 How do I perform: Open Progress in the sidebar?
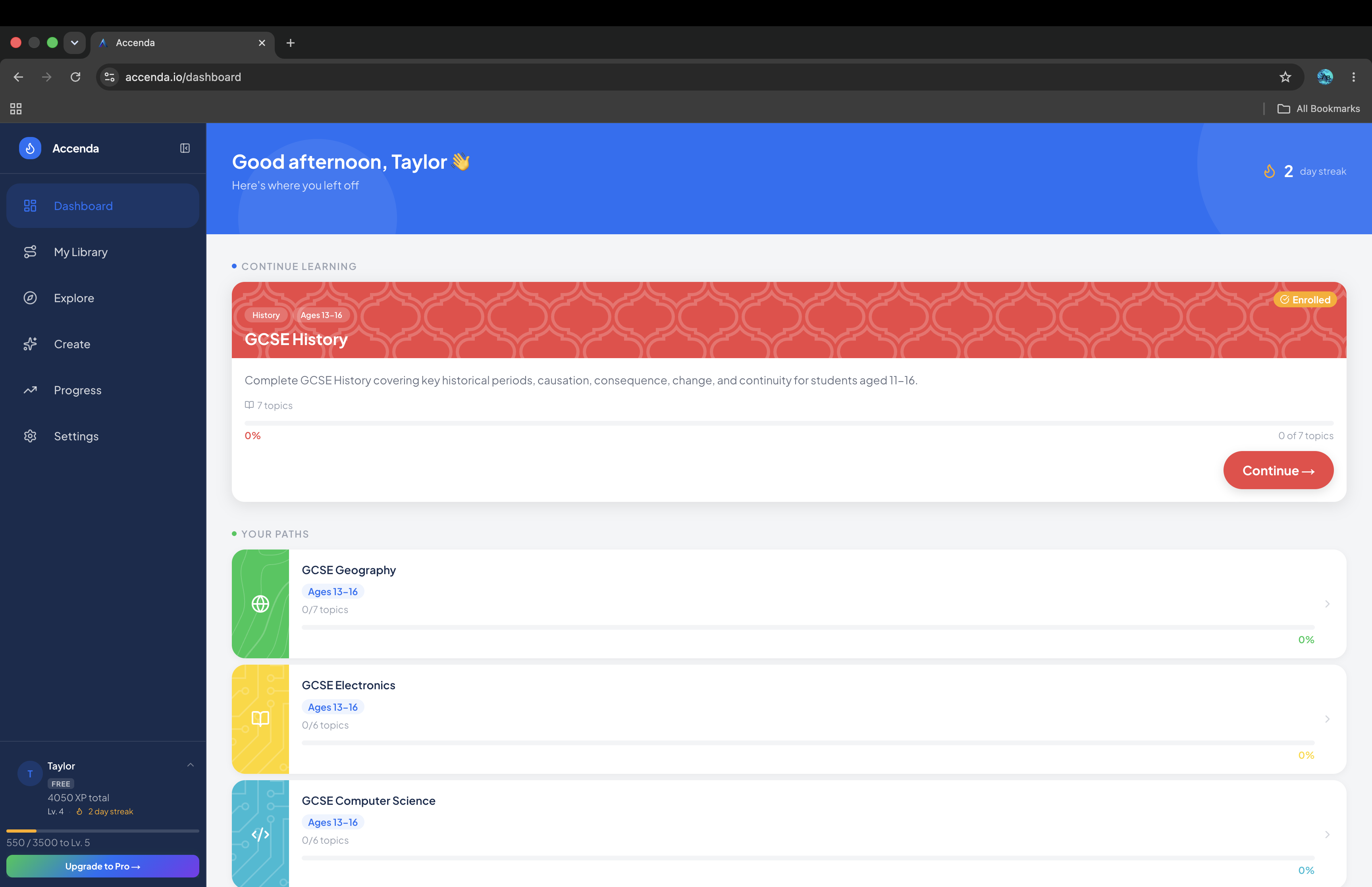click(x=102, y=390)
